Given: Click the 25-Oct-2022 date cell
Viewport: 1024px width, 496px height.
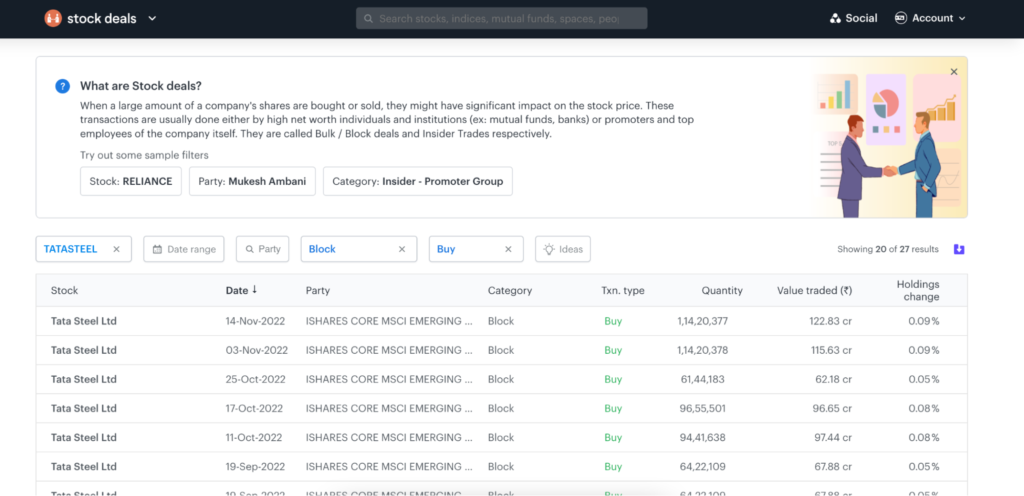Looking at the screenshot, I should pos(255,379).
